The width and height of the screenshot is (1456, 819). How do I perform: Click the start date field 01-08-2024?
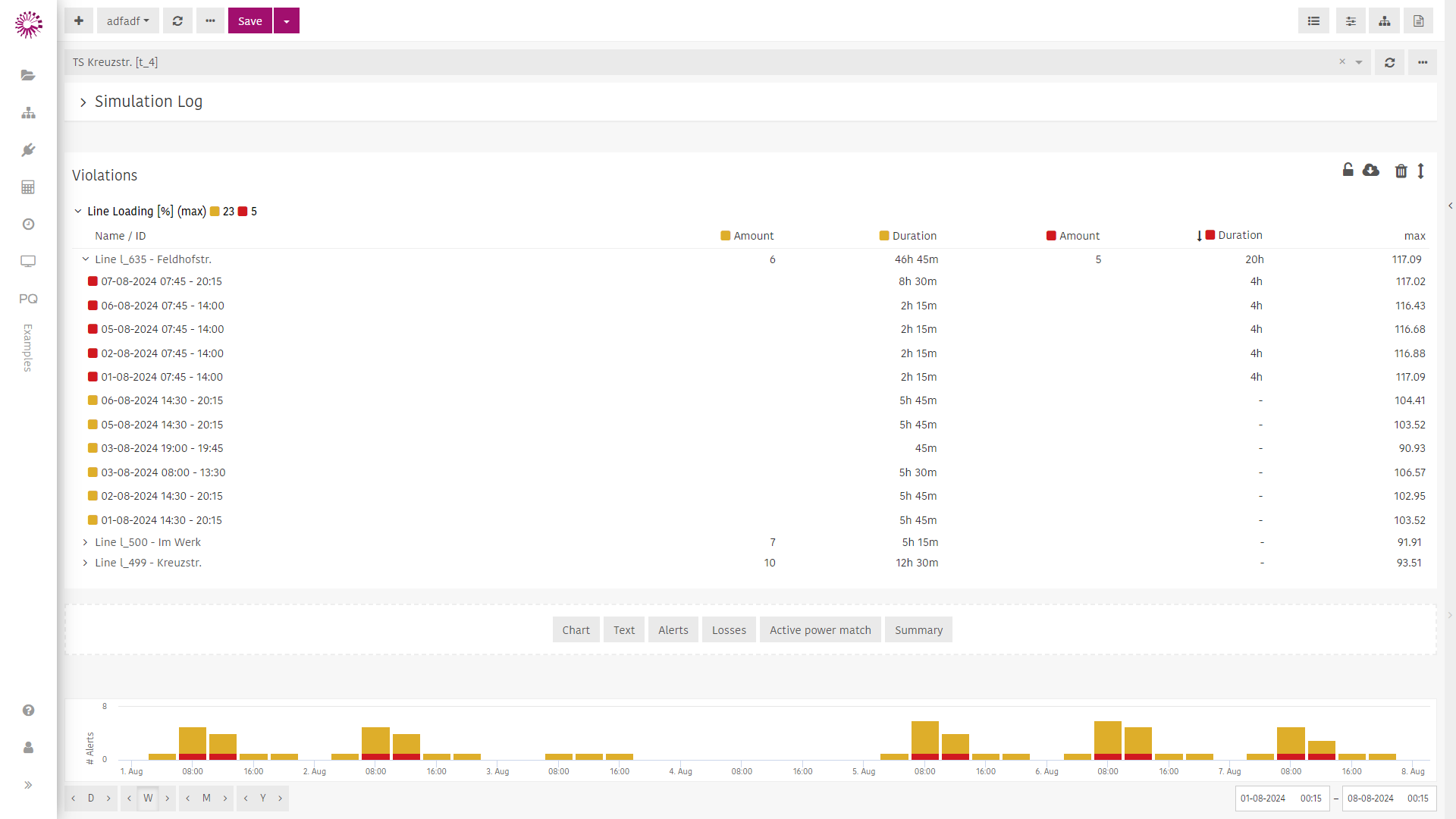pos(1263,798)
